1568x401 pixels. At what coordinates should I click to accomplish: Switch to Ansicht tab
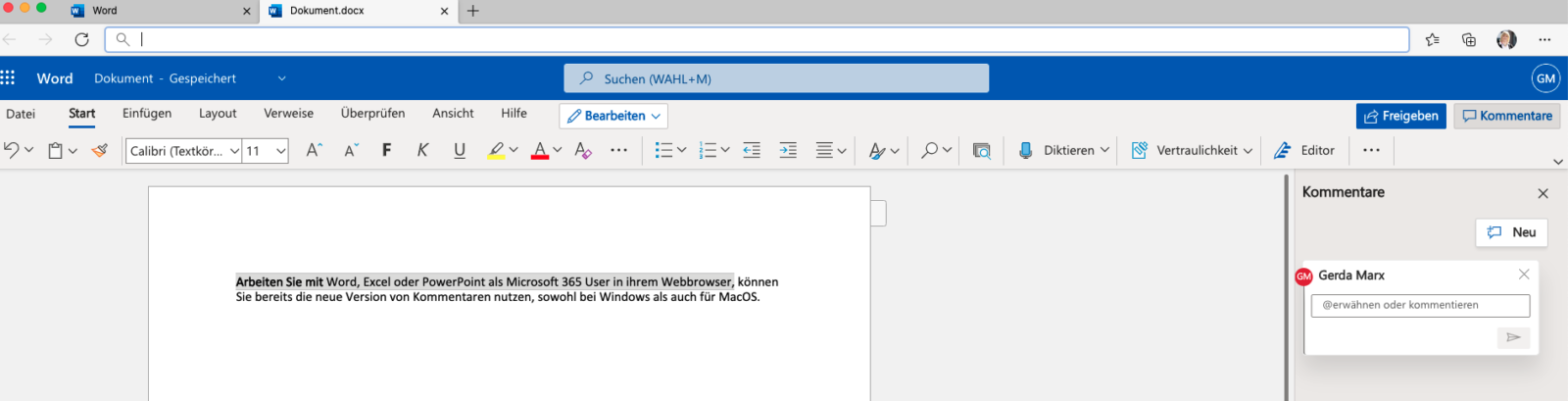click(x=453, y=114)
